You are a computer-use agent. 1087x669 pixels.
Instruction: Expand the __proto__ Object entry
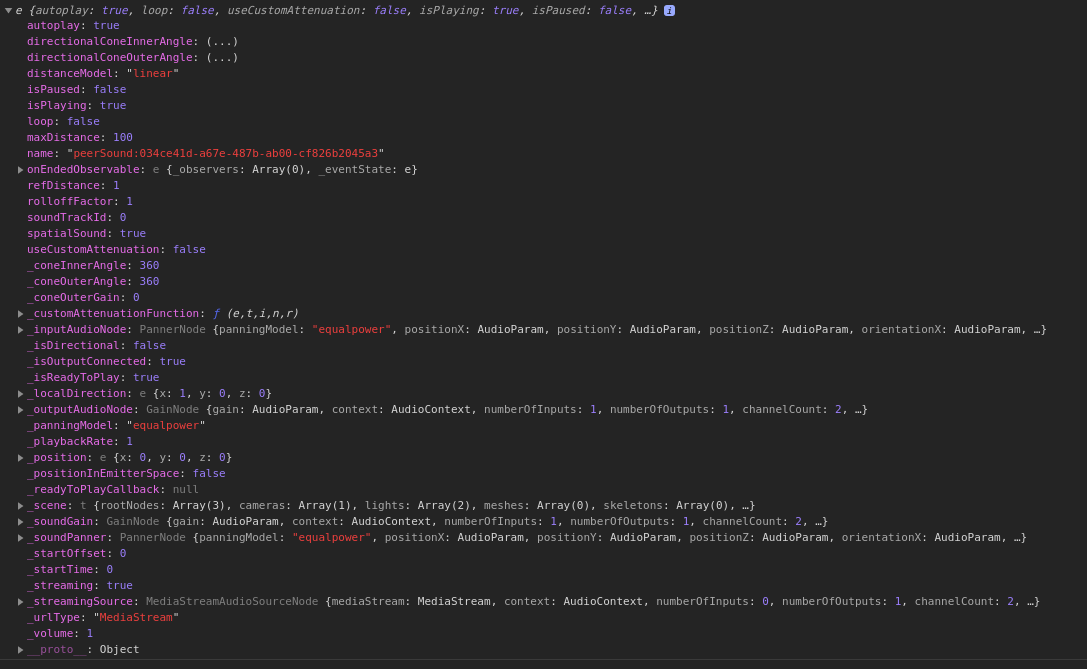click(21, 650)
